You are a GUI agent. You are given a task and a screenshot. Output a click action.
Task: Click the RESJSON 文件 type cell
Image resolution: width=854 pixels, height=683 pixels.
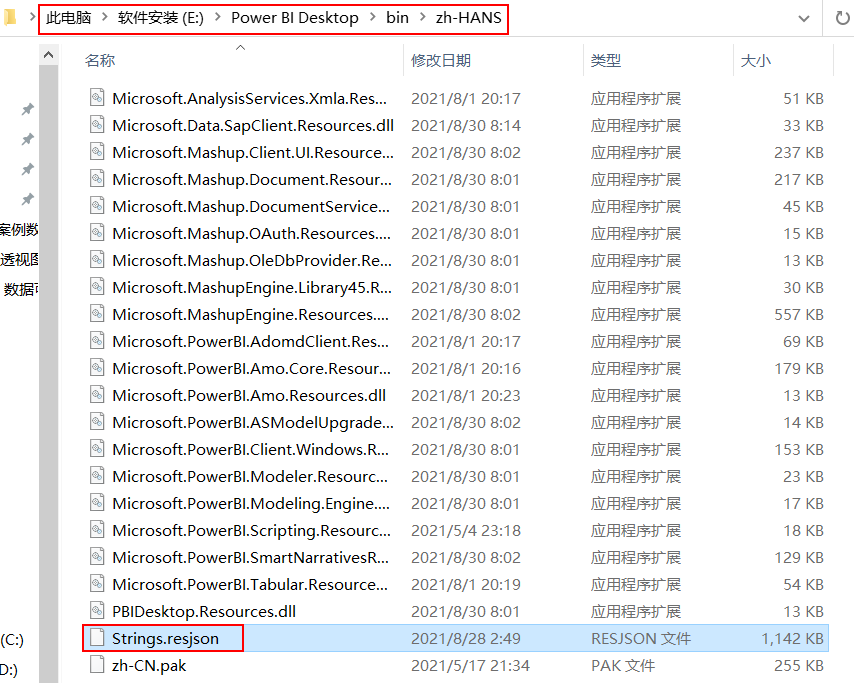(x=641, y=638)
